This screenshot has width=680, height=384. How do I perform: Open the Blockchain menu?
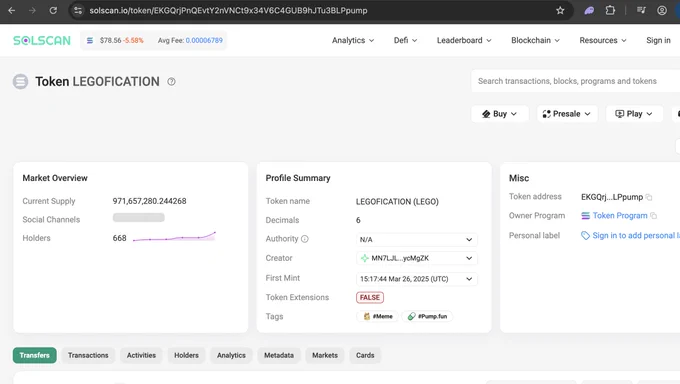point(536,40)
